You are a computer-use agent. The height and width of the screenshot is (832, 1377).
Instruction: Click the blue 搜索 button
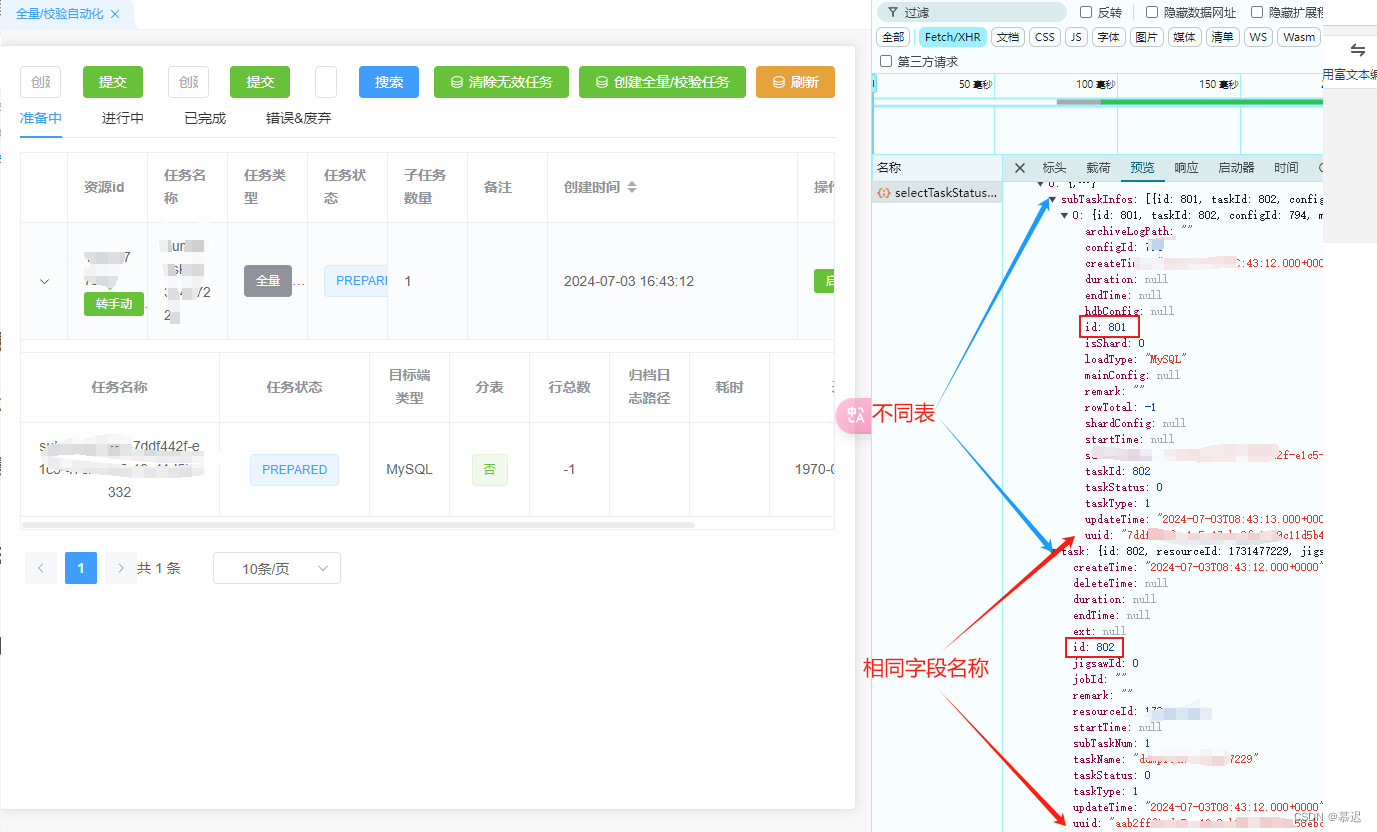[x=389, y=82]
